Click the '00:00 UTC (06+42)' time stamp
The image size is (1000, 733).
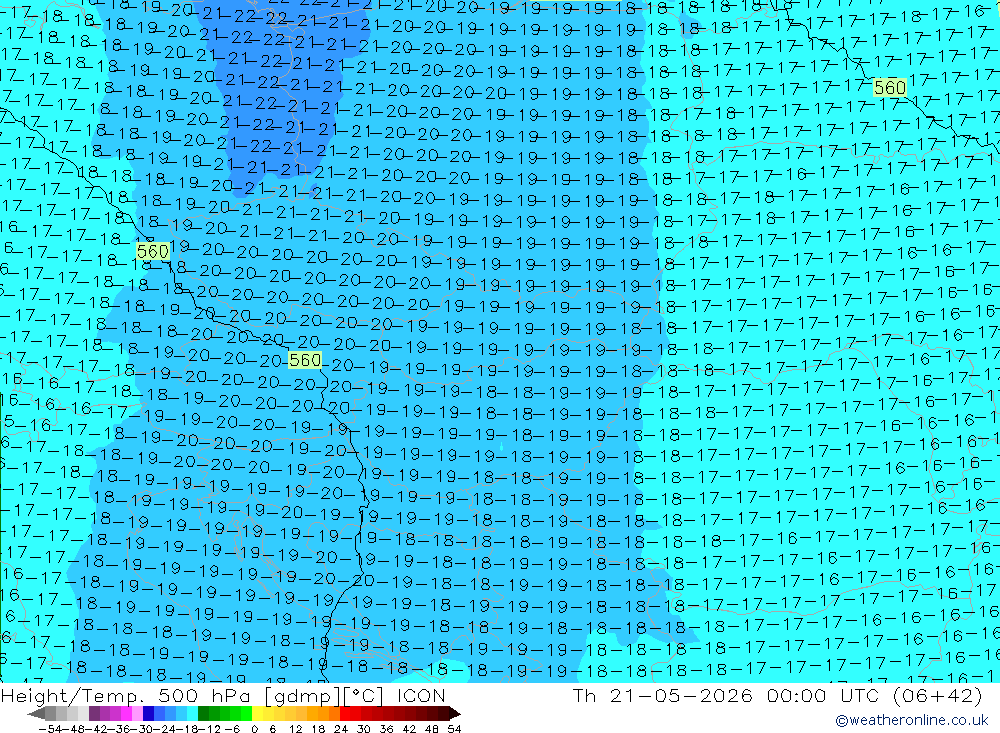click(x=874, y=695)
